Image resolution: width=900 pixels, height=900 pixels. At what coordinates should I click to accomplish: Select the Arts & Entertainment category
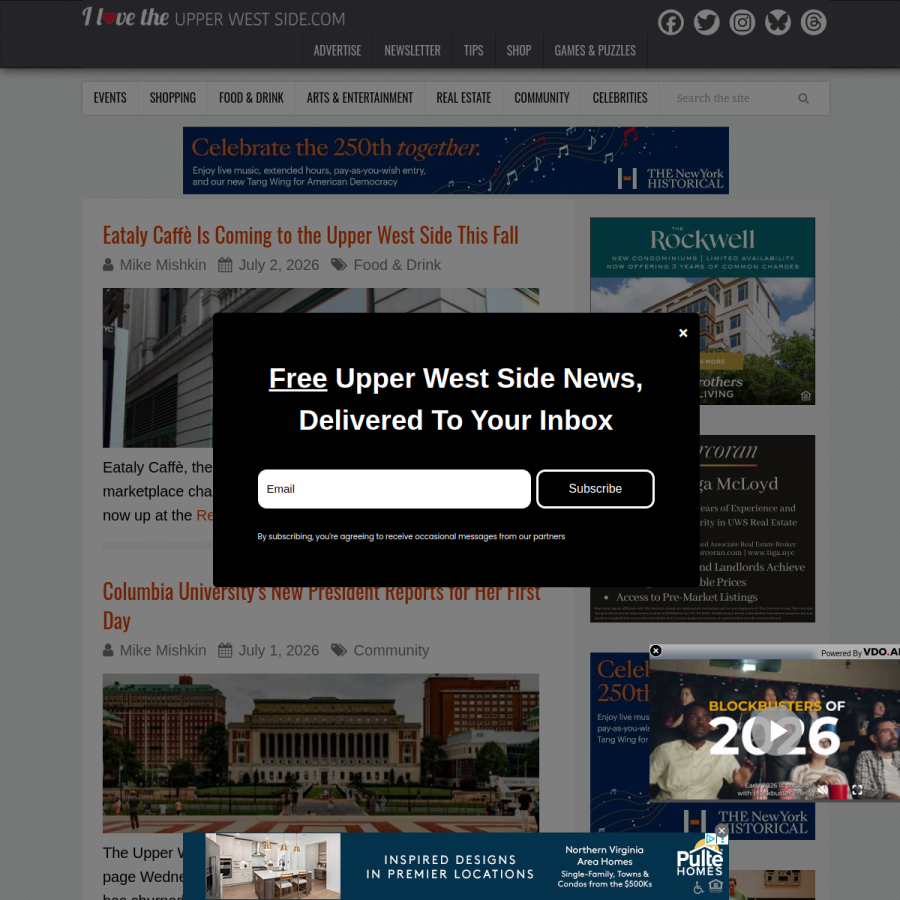[359, 98]
